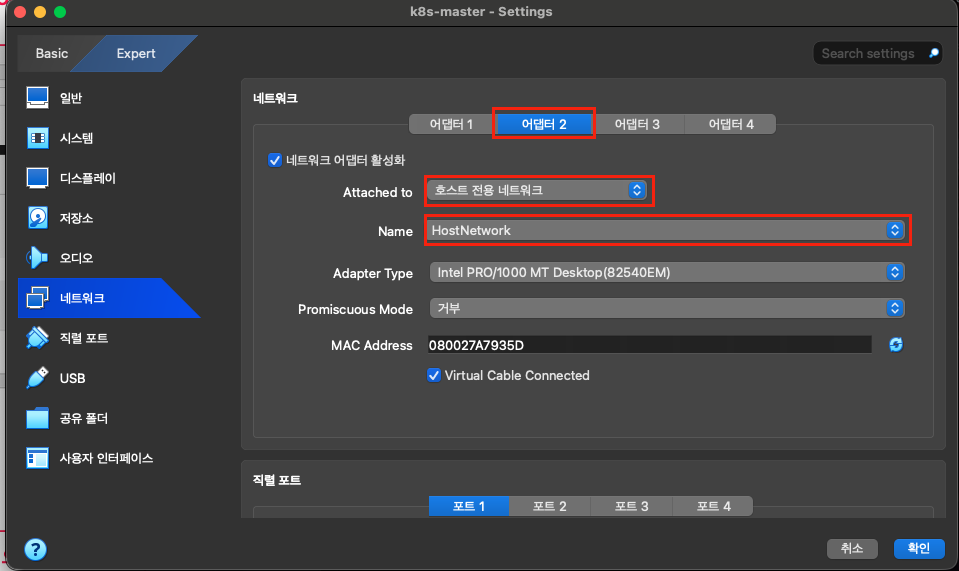Switch to the 어댑터 1 tab
959x571 pixels.
[x=451, y=124]
